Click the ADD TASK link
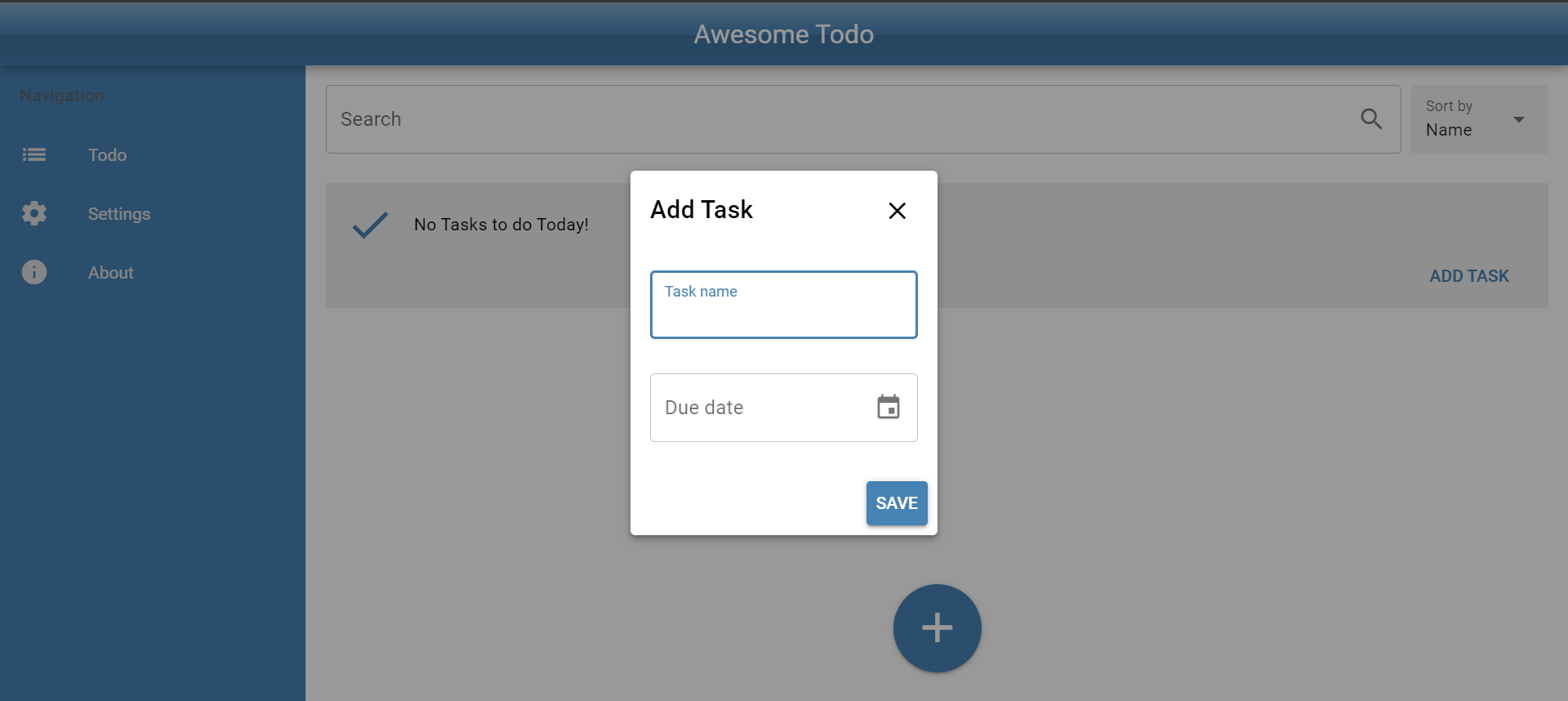The height and width of the screenshot is (701, 1568). [1468, 275]
